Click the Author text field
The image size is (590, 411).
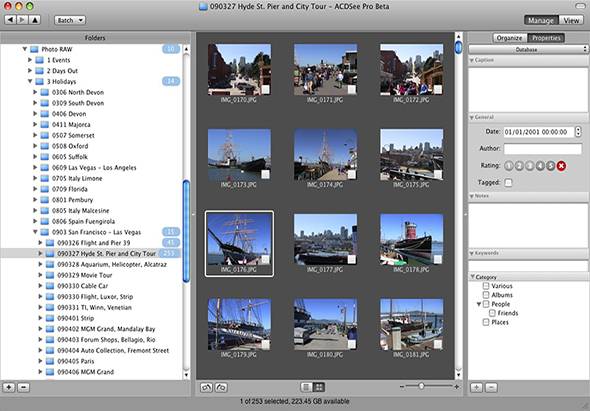click(543, 149)
